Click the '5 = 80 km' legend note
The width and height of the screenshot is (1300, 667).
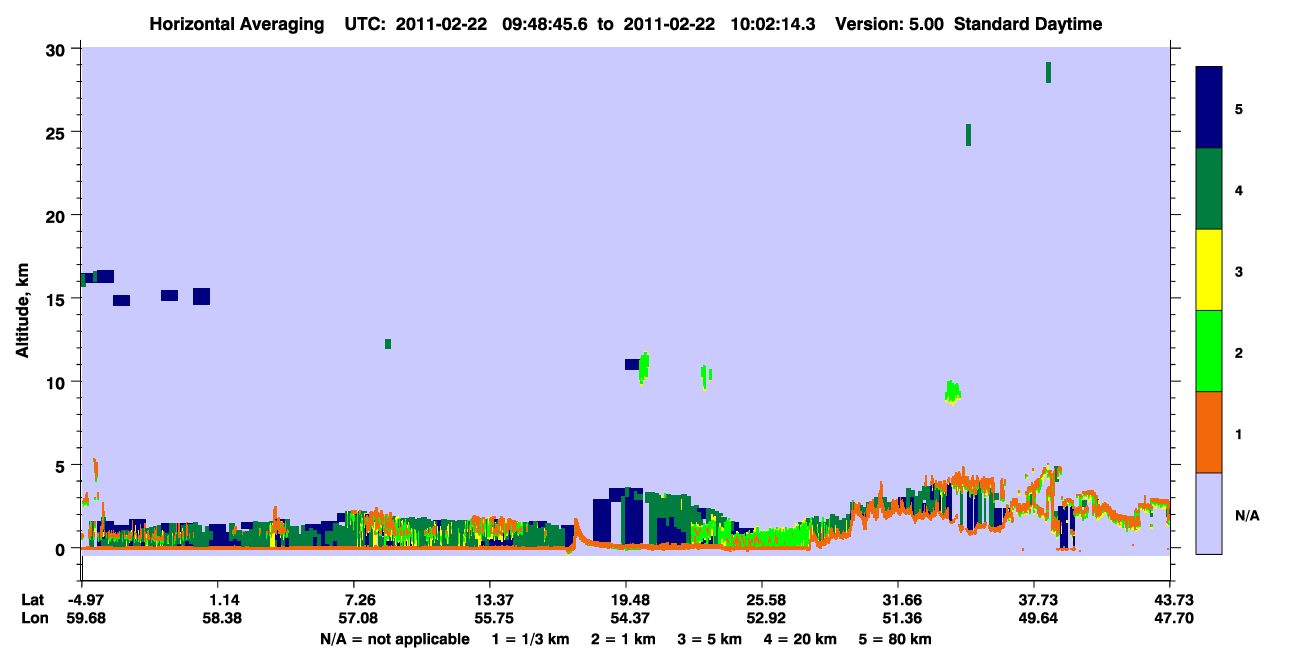896,639
